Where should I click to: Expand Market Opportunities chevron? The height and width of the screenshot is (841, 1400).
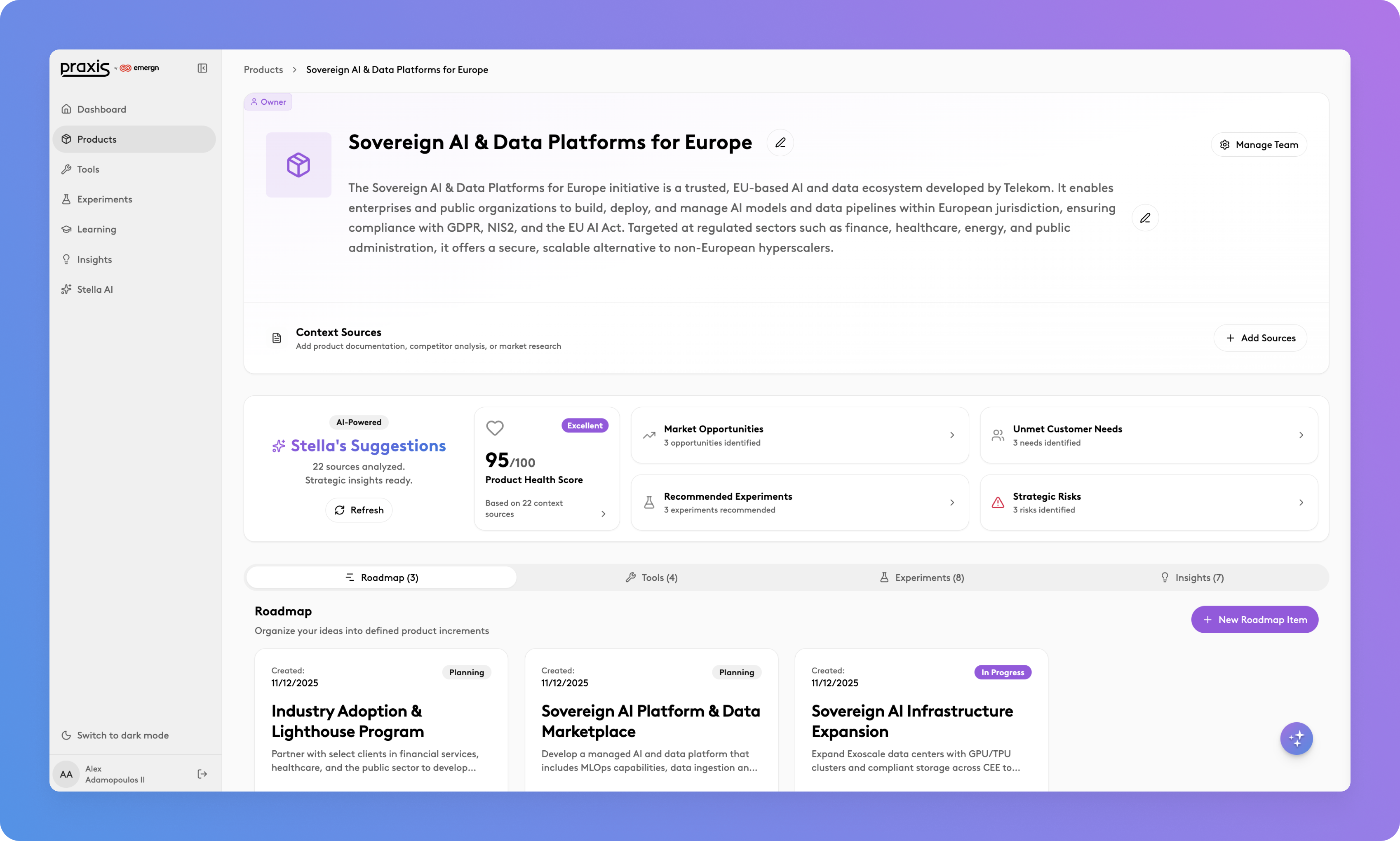pyautogui.click(x=952, y=435)
